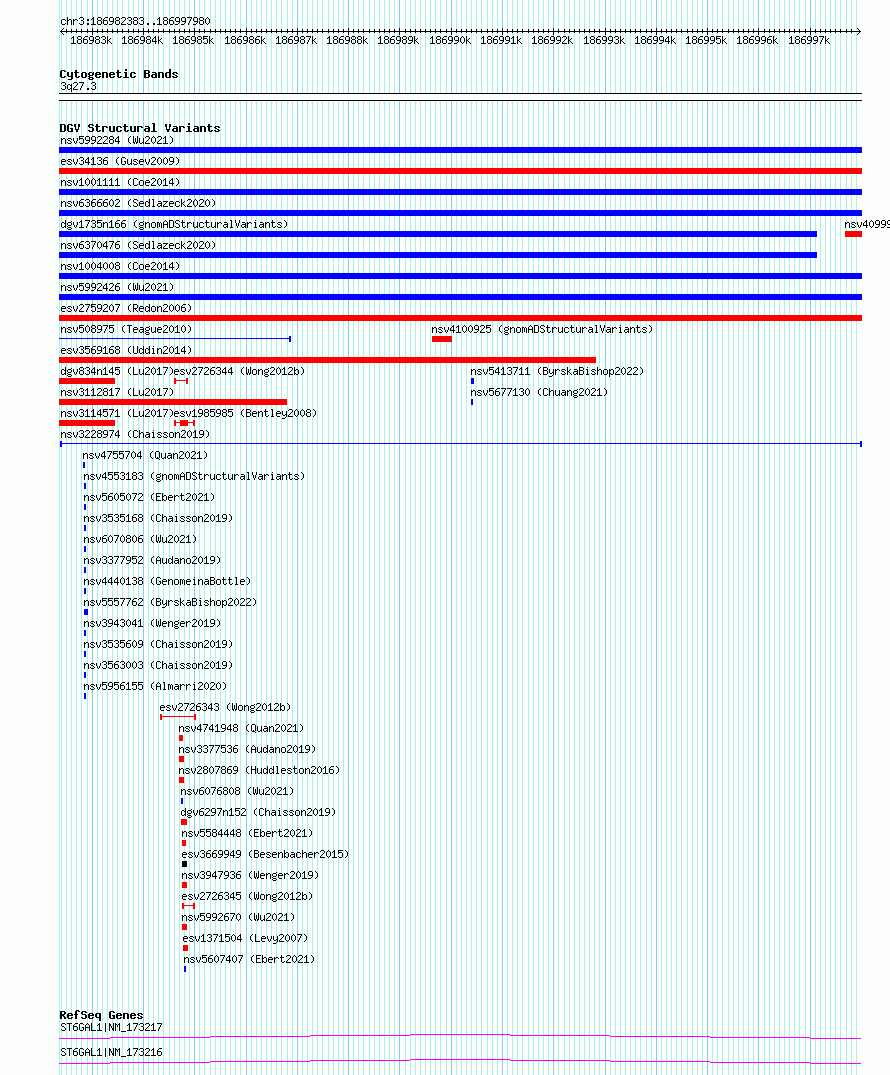Select nsv5605072 (Ebert2021) variant label

[149, 497]
